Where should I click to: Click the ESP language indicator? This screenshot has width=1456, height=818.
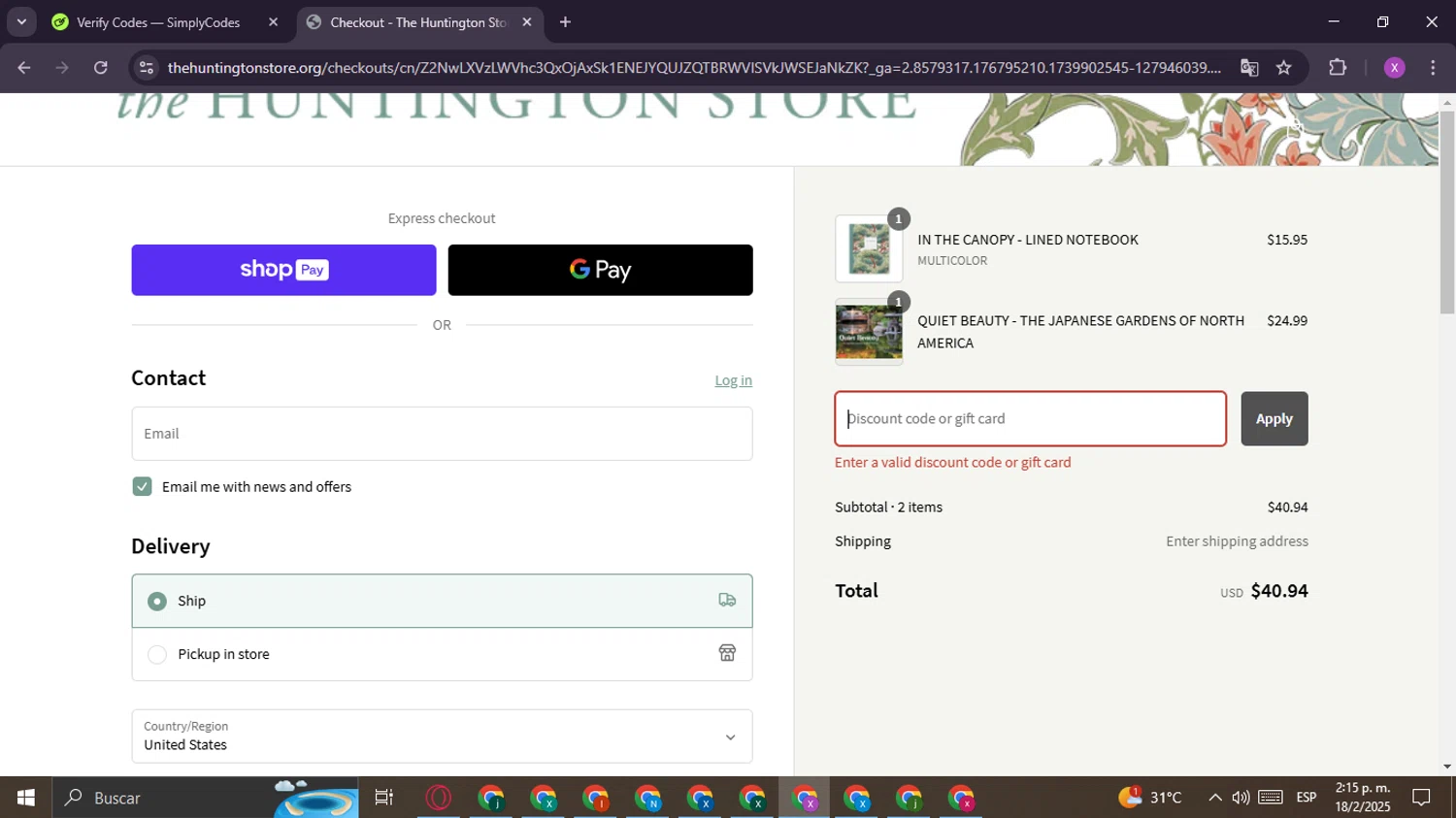coord(1307,798)
